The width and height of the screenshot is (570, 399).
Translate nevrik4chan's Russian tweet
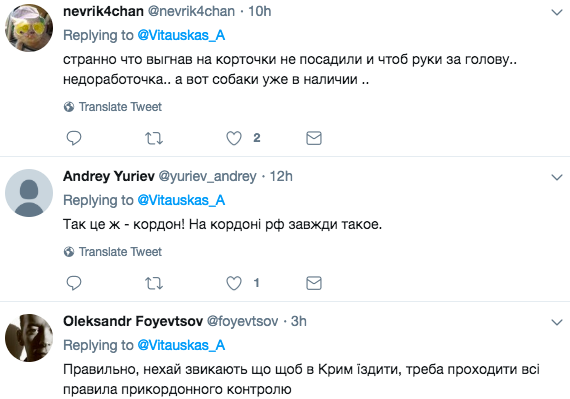(x=113, y=107)
